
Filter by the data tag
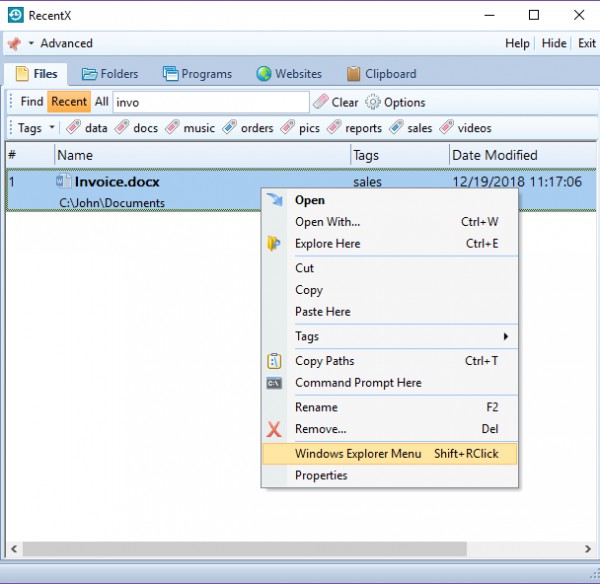(x=86, y=128)
